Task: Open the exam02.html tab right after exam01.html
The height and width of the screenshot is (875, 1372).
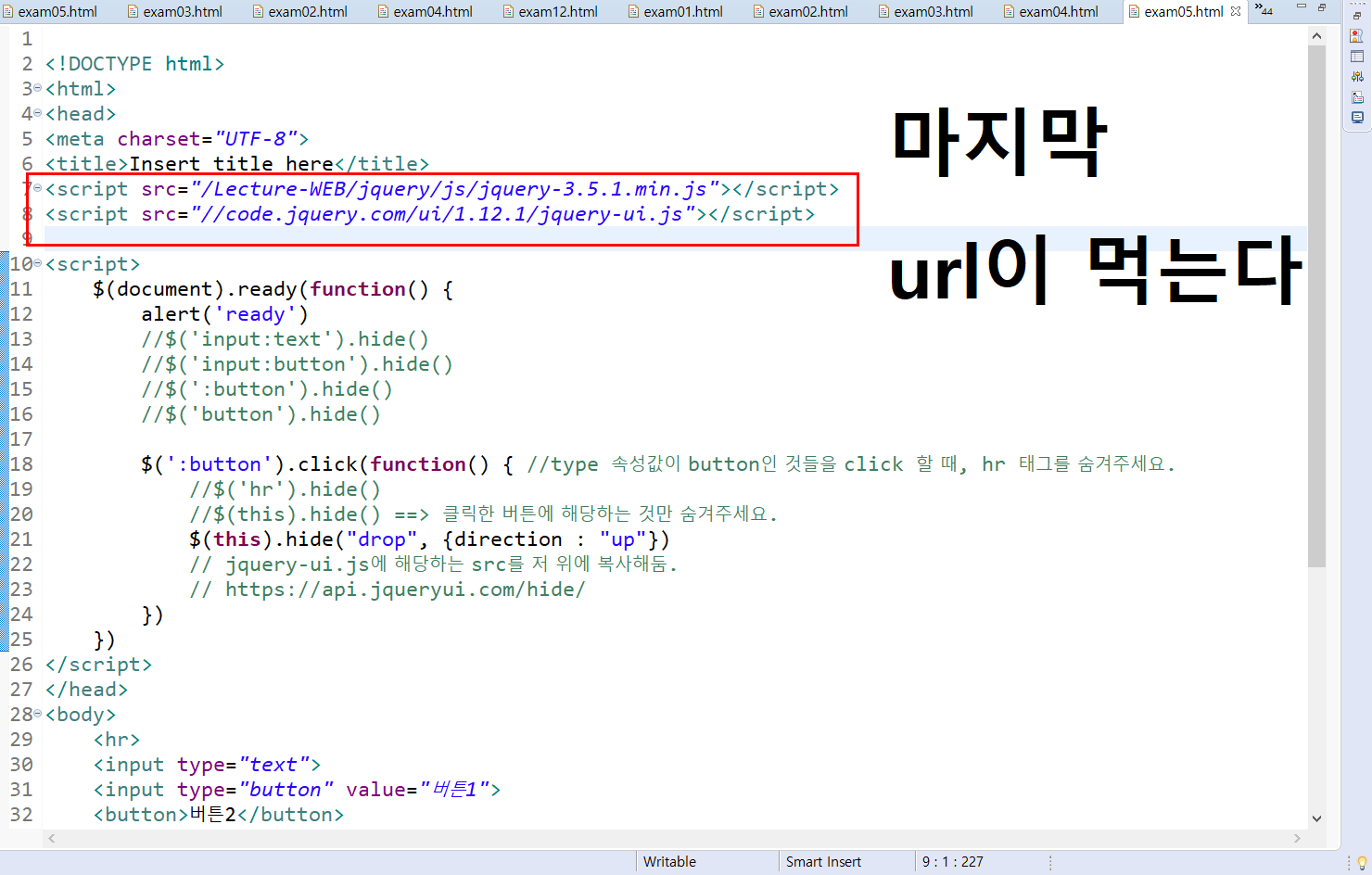Action: coord(800,12)
